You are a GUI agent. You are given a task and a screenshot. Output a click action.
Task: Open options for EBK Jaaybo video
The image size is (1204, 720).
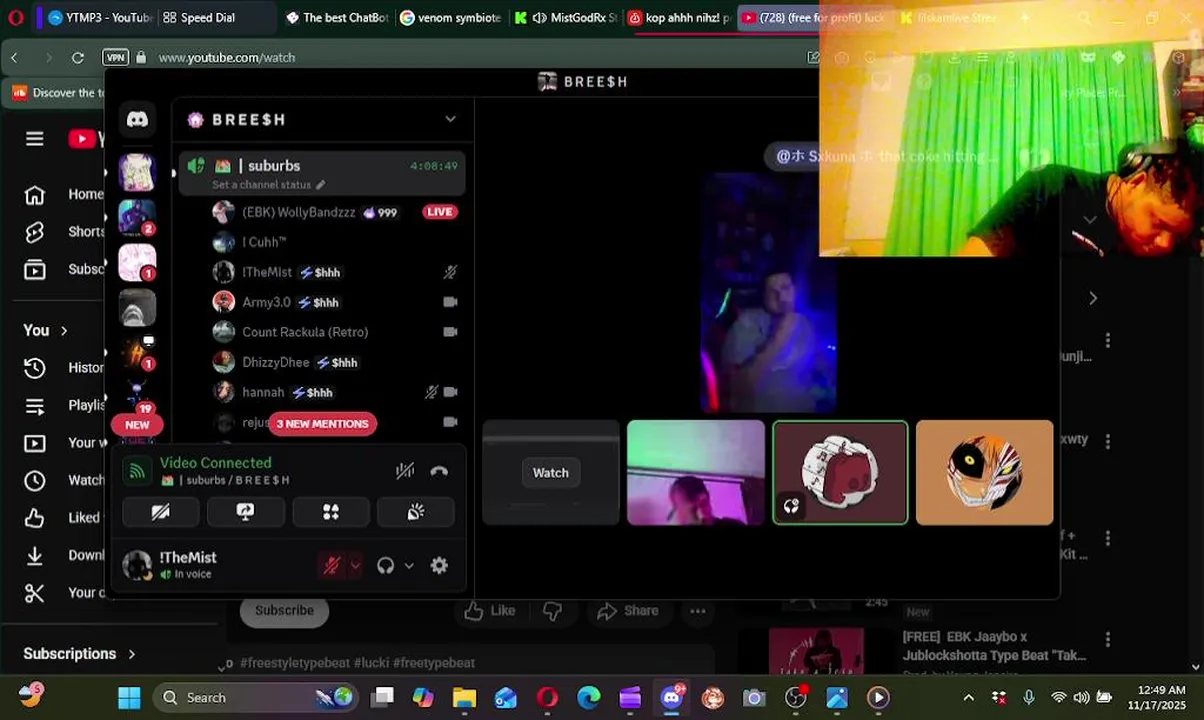point(1107,639)
